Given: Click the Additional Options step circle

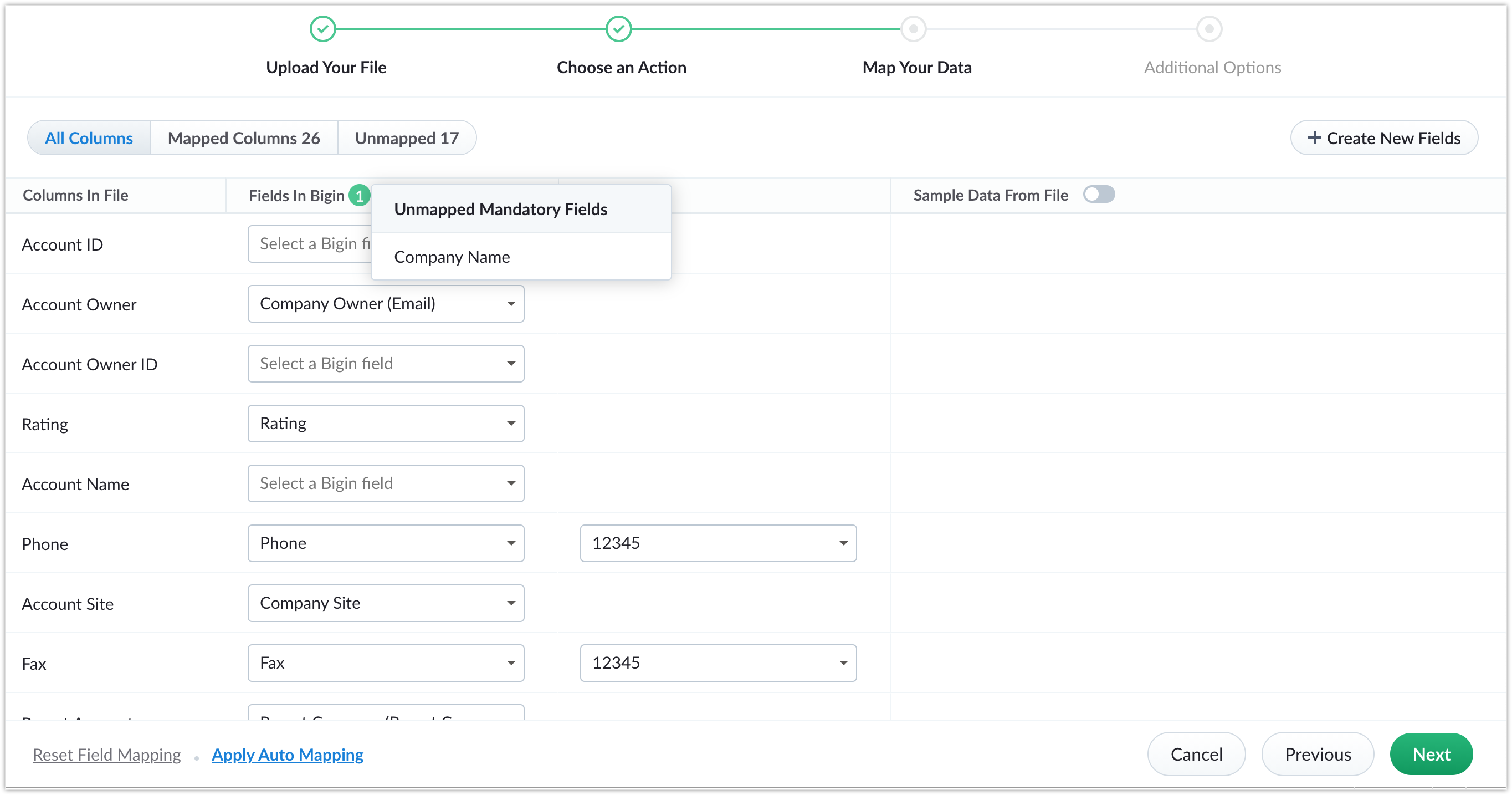Looking at the screenshot, I should tap(1209, 28).
